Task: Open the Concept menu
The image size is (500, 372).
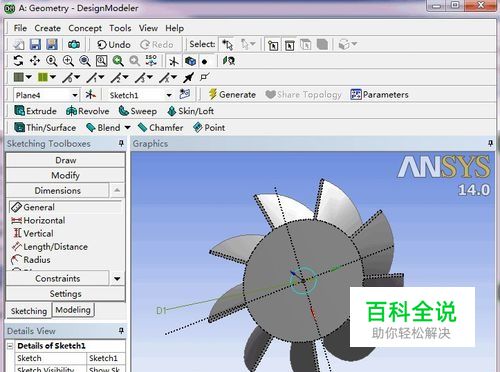Action: (x=85, y=28)
